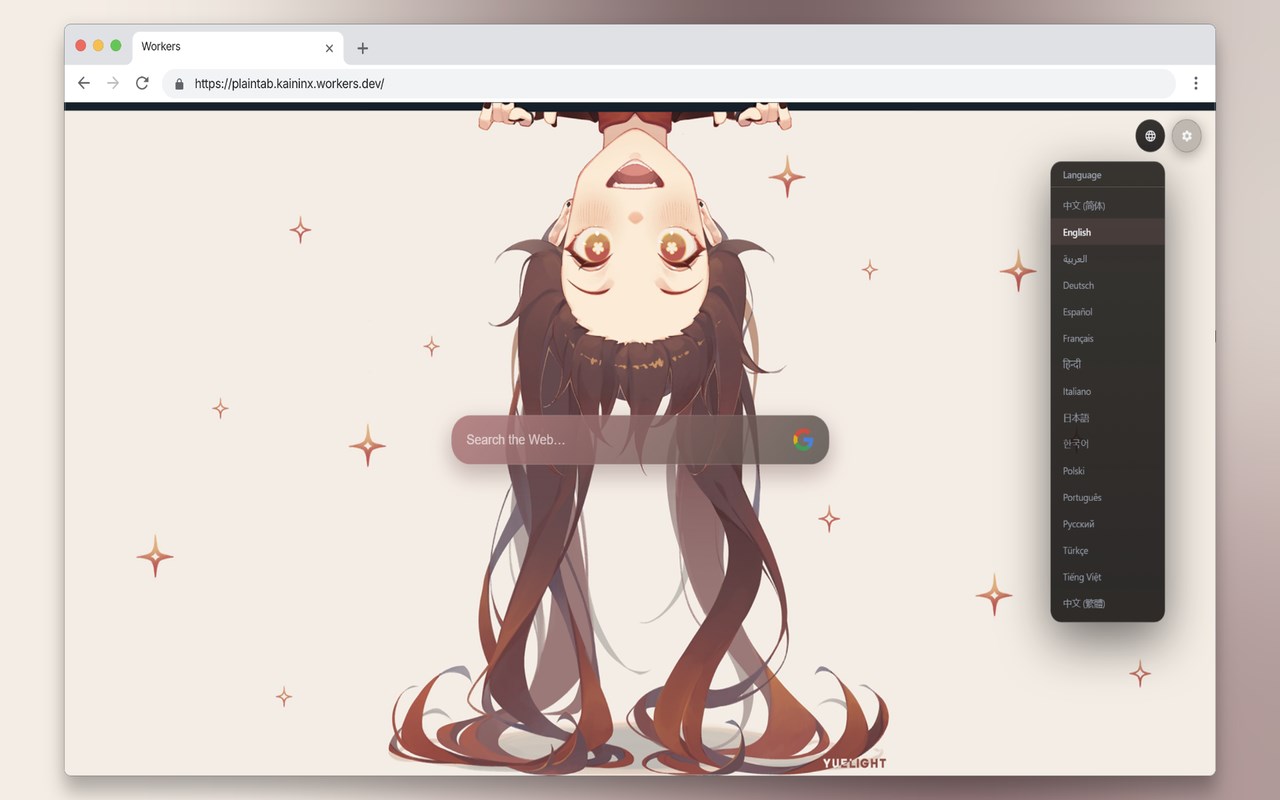The width and height of the screenshot is (1280, 800).
Task: Switch language to العربية
Action: click(x=1108, y=259)
